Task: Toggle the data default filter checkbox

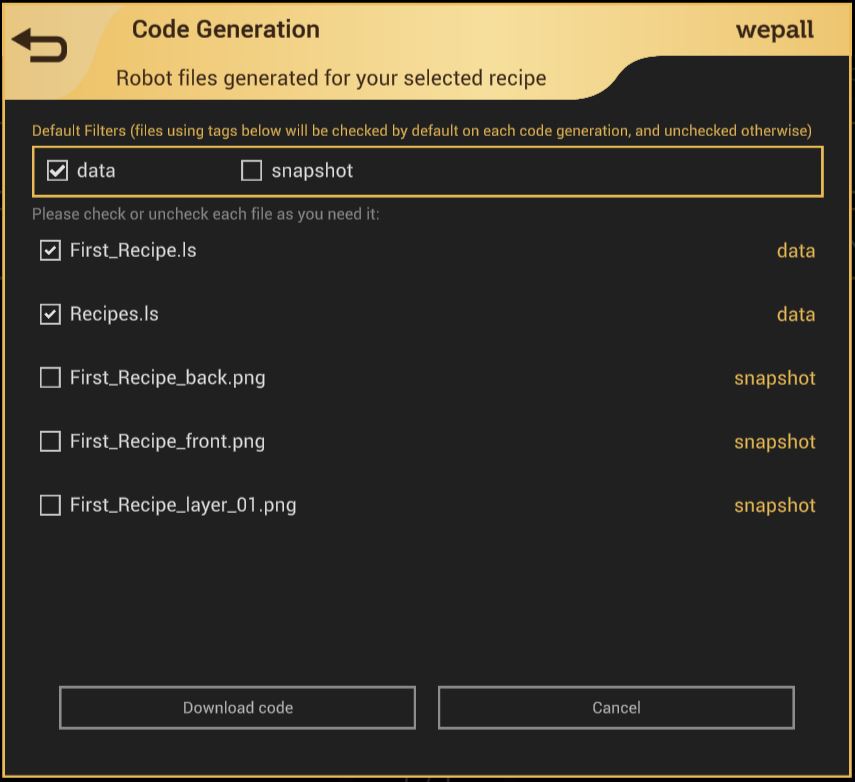Action: coord(57,171)
